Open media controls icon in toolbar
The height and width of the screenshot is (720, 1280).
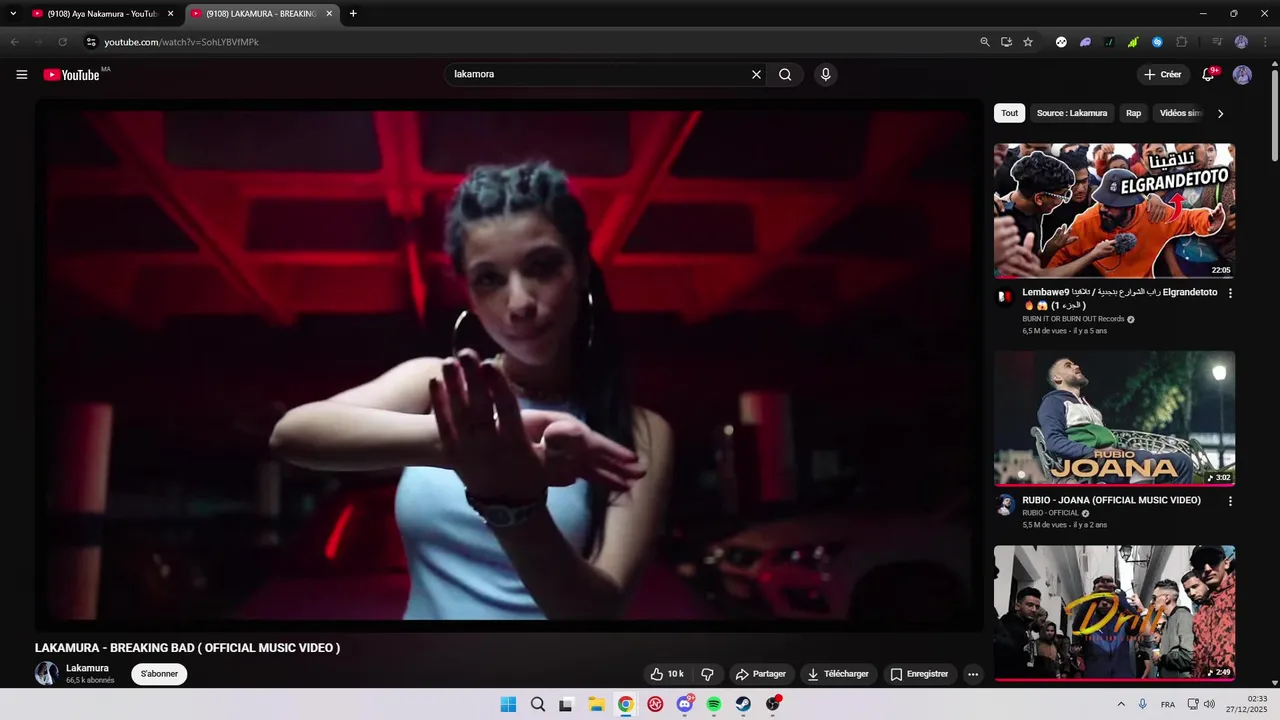click(1217, 42)
